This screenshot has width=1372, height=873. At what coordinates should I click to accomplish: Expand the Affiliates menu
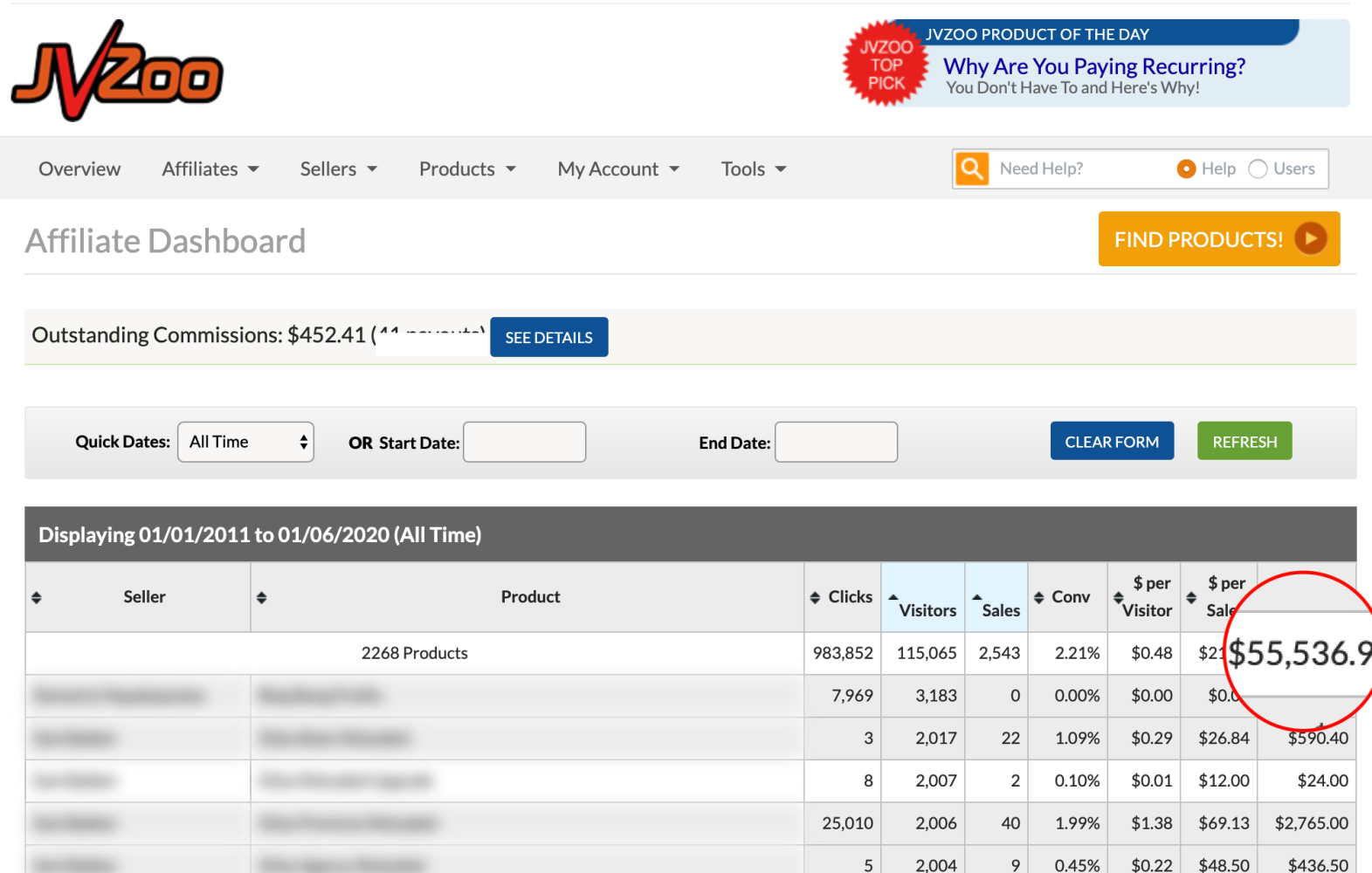click(210, 168)
